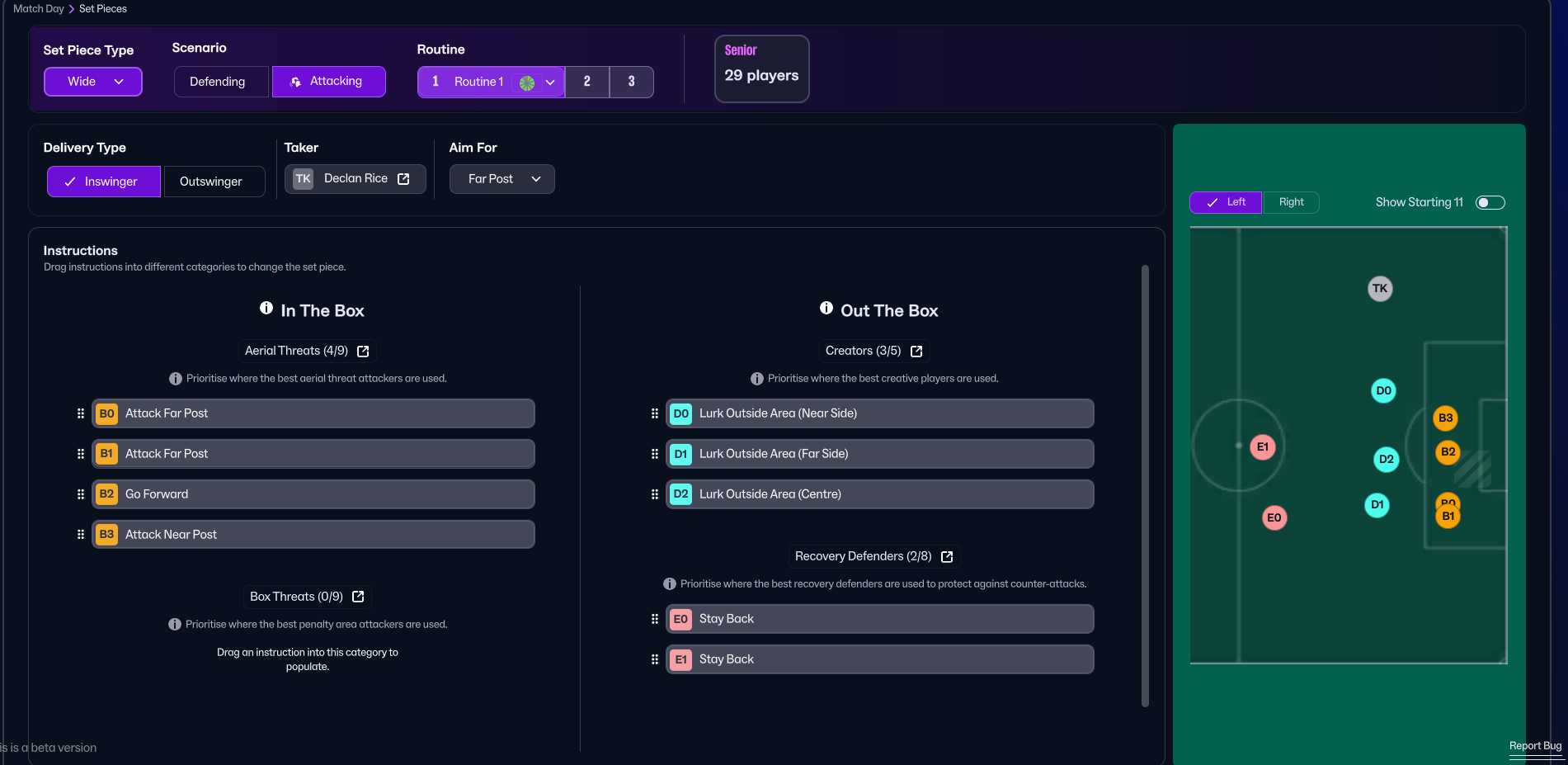Screen dimensions: 1568x765
Task: Open Box Threats pop-out icon
Action: click(358, 597)
